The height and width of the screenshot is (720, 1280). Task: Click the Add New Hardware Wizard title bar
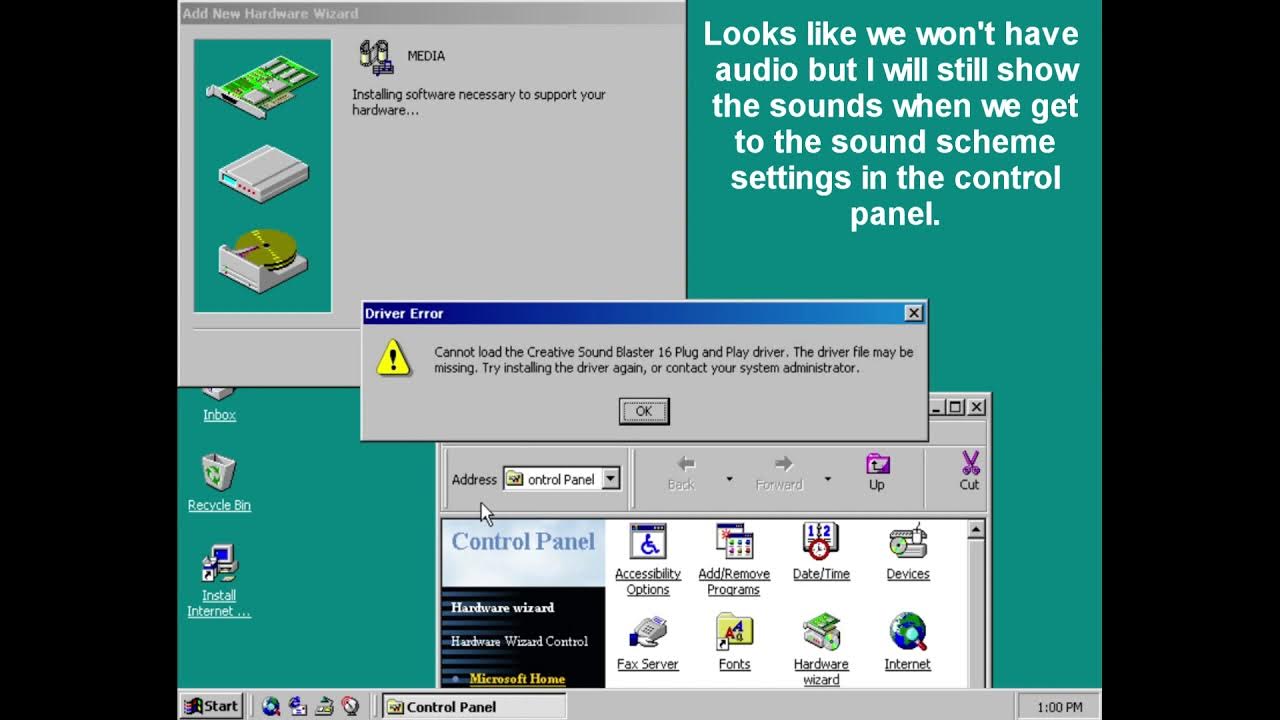pos(432,13)
